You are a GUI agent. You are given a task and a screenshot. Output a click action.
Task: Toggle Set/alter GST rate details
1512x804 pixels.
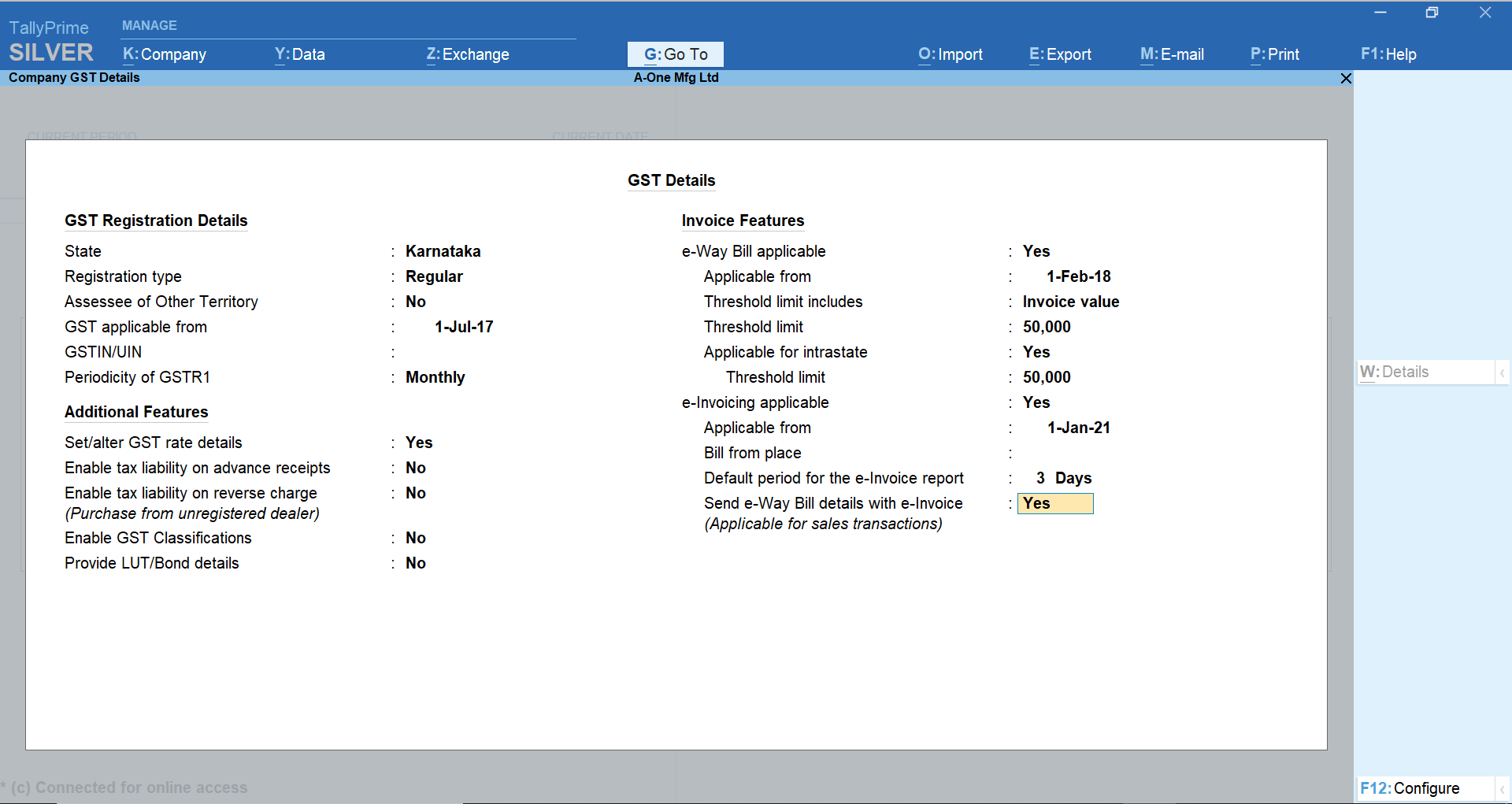pyautogui.click(x=418, y=442)
